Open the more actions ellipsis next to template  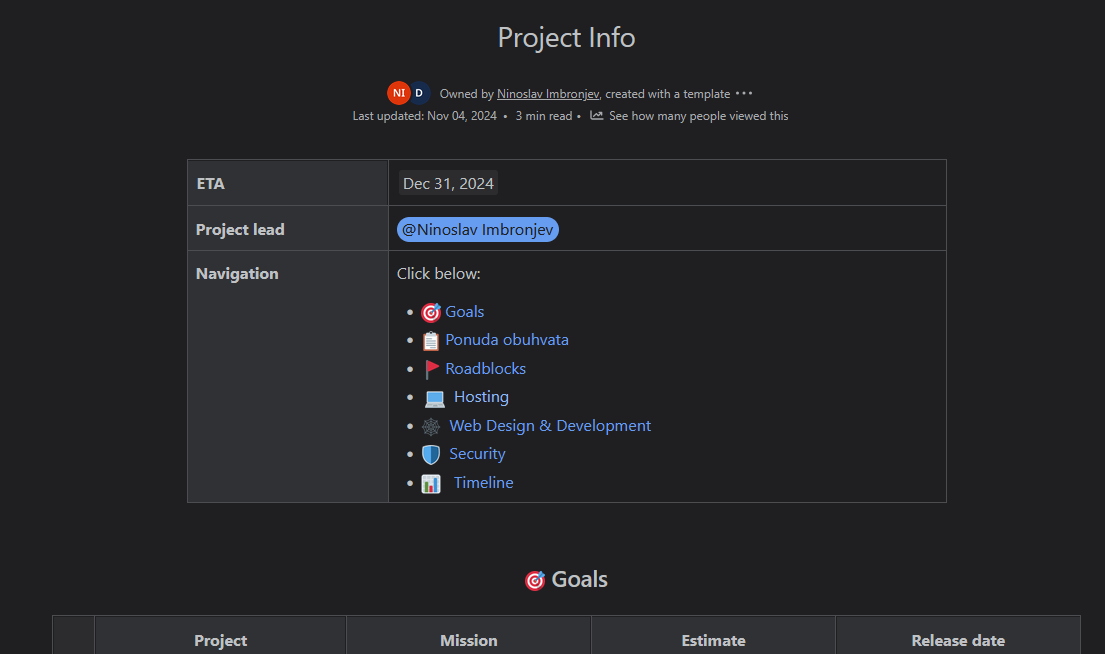pos(743,93)
